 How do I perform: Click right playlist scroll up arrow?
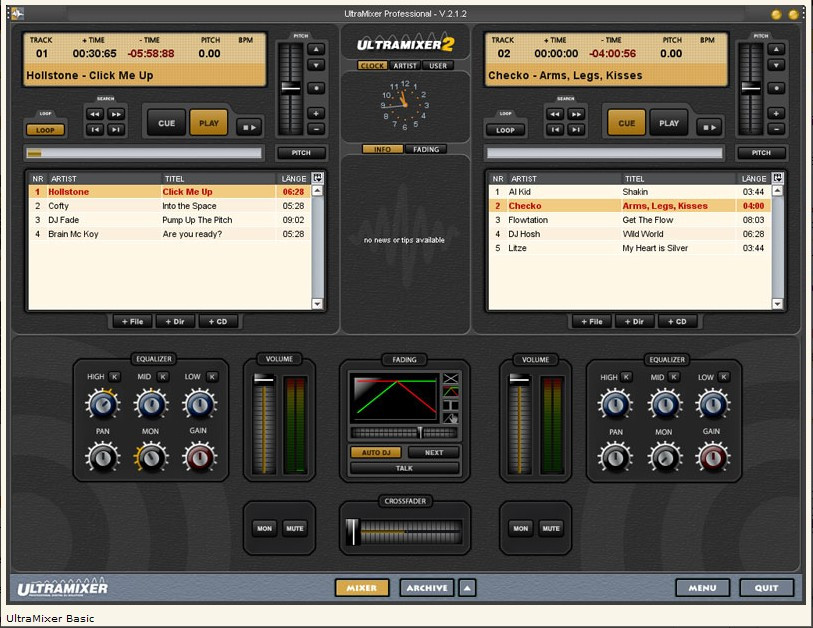(777, 191)
